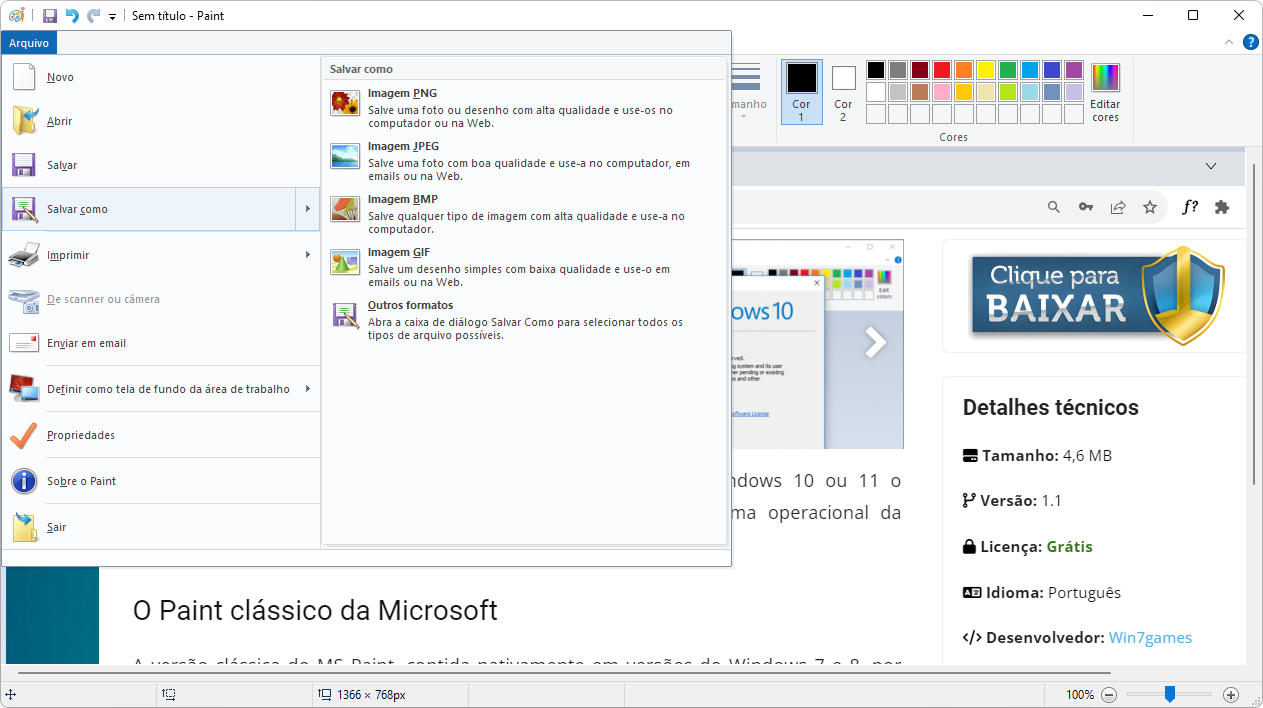Undo the last action in quick access toolbar
The width and height of the screenshot is (1263, 708).
pos(71,16)
